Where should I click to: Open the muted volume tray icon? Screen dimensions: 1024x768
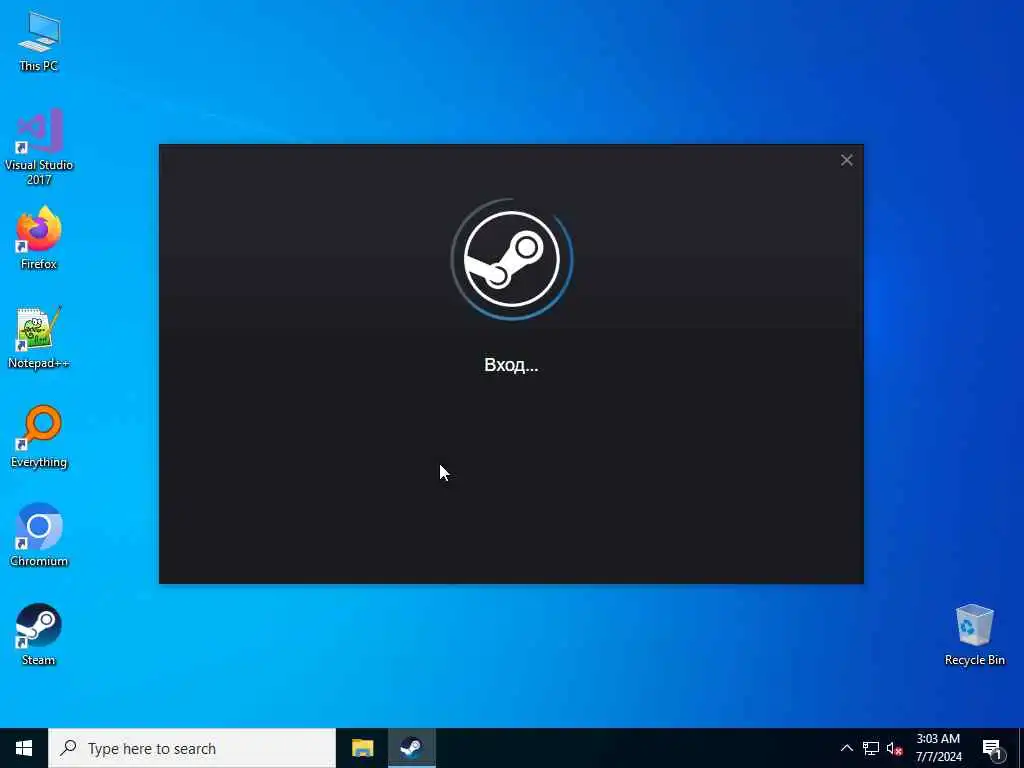(x=894, y=748)
